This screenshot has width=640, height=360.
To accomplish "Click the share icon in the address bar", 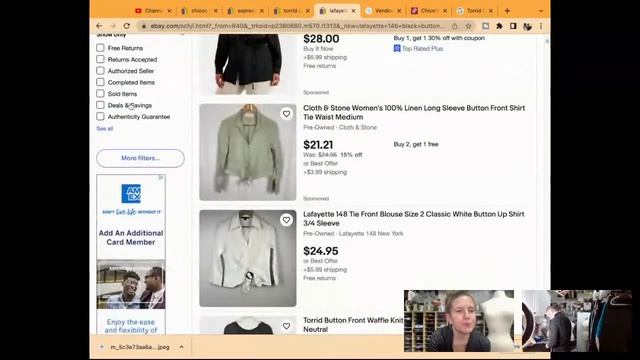I will click(454, 26).
